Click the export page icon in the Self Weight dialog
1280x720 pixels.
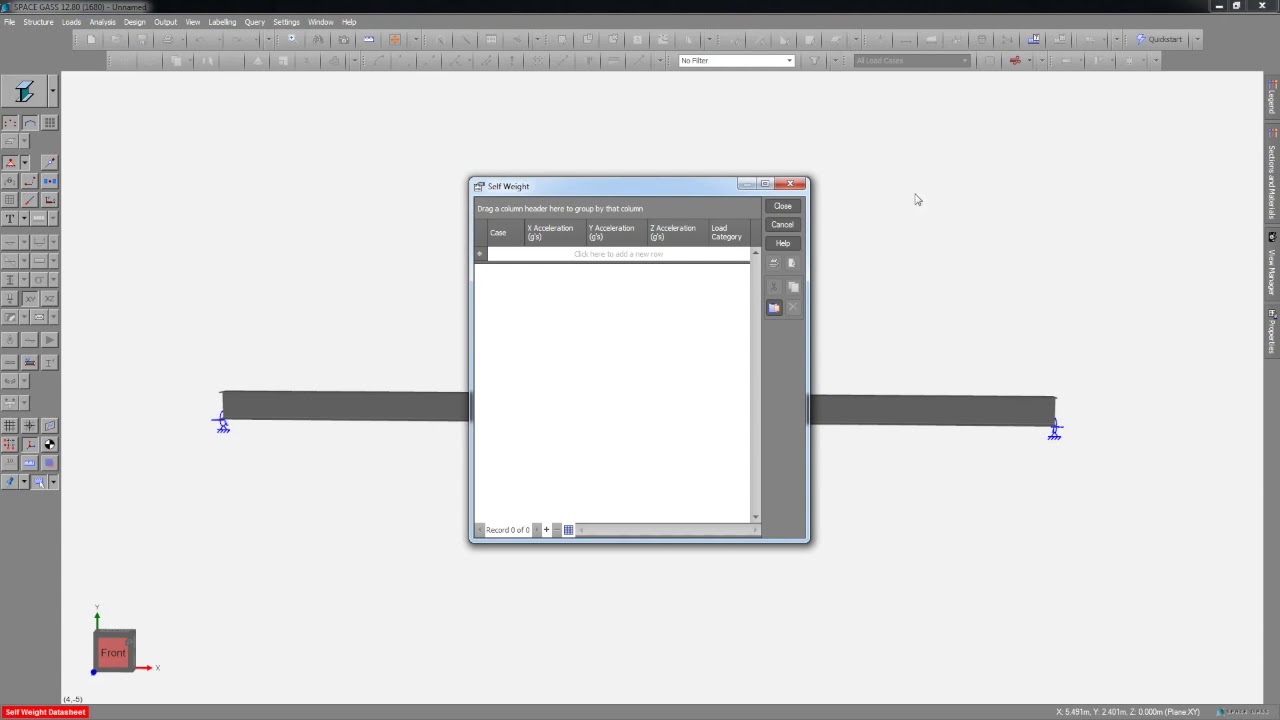pyautogui.click(x=792, y=264)
